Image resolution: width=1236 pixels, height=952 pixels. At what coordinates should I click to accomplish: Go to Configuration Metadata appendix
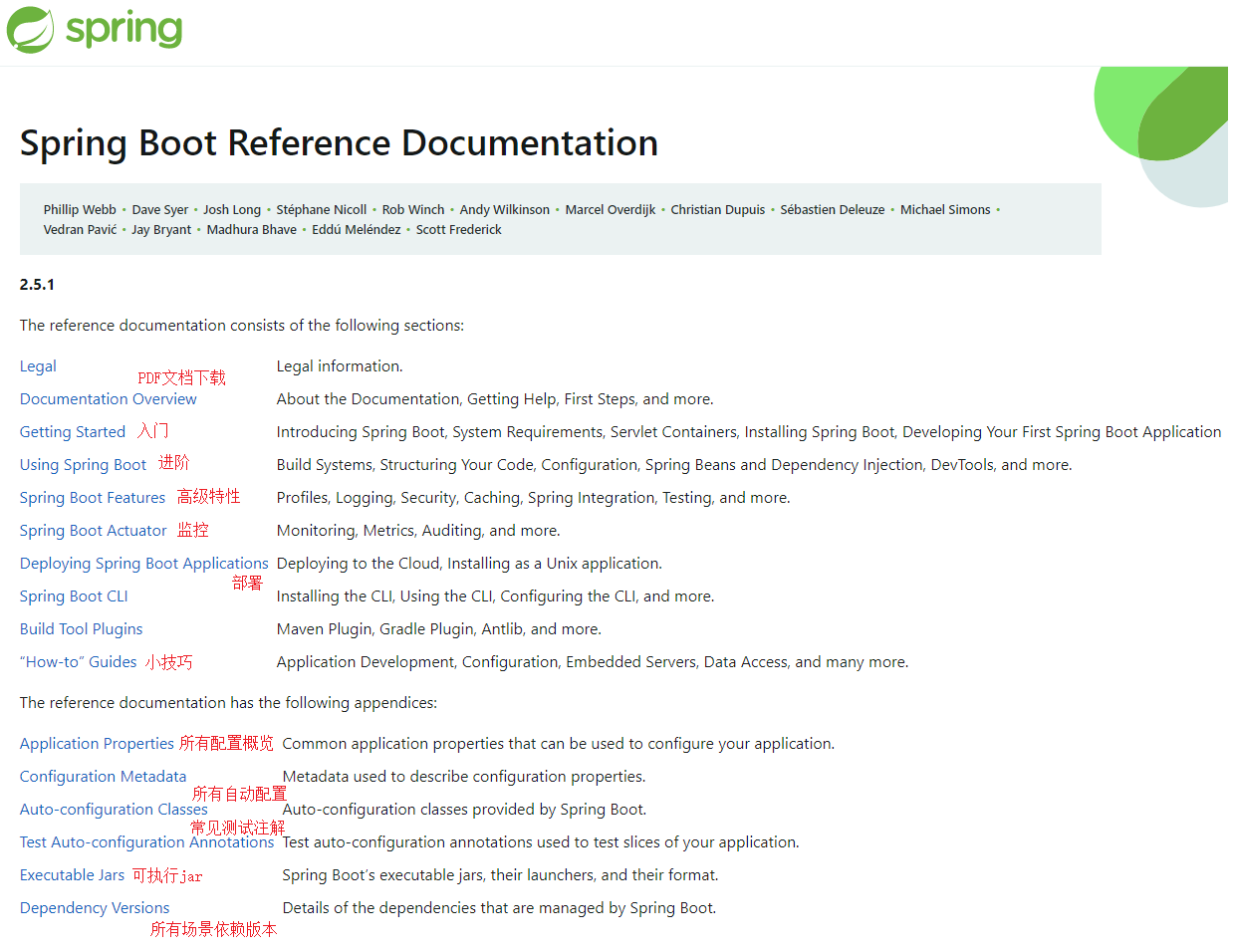[x=103, y=777]
